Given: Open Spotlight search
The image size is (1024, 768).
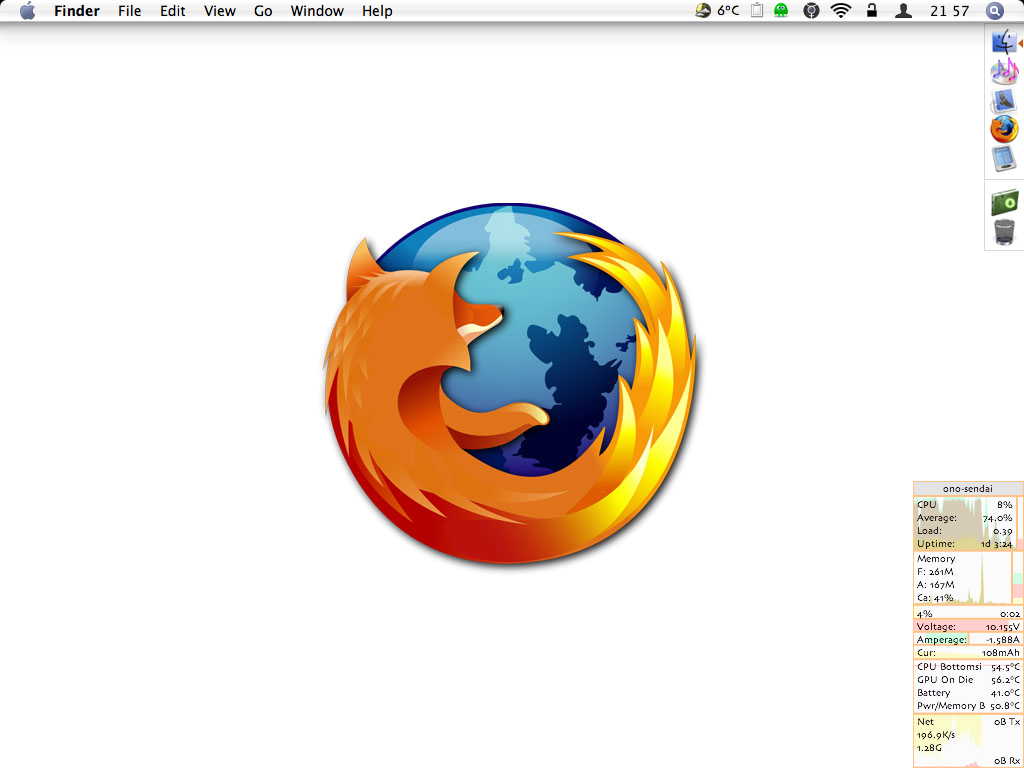Looking at the screenshot, I should (994, 10).
